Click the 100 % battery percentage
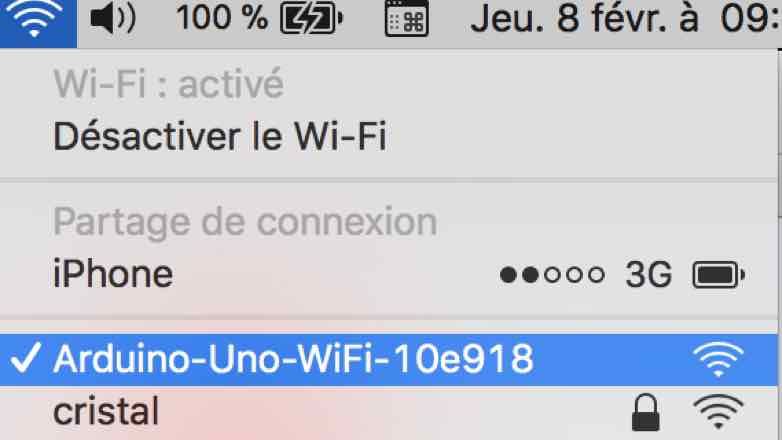 point(222,18)
